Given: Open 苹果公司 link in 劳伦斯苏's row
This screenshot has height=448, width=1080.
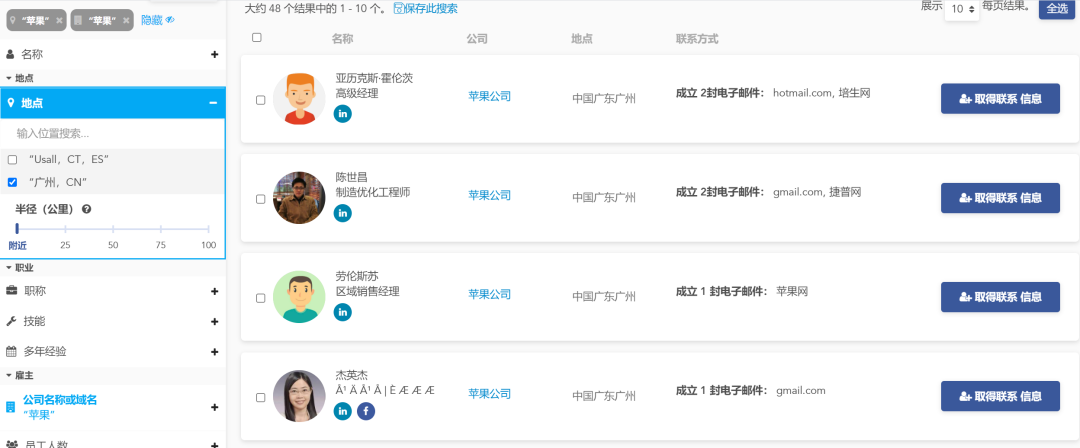Looking at the screenshot, I should (x=489, y=294).
